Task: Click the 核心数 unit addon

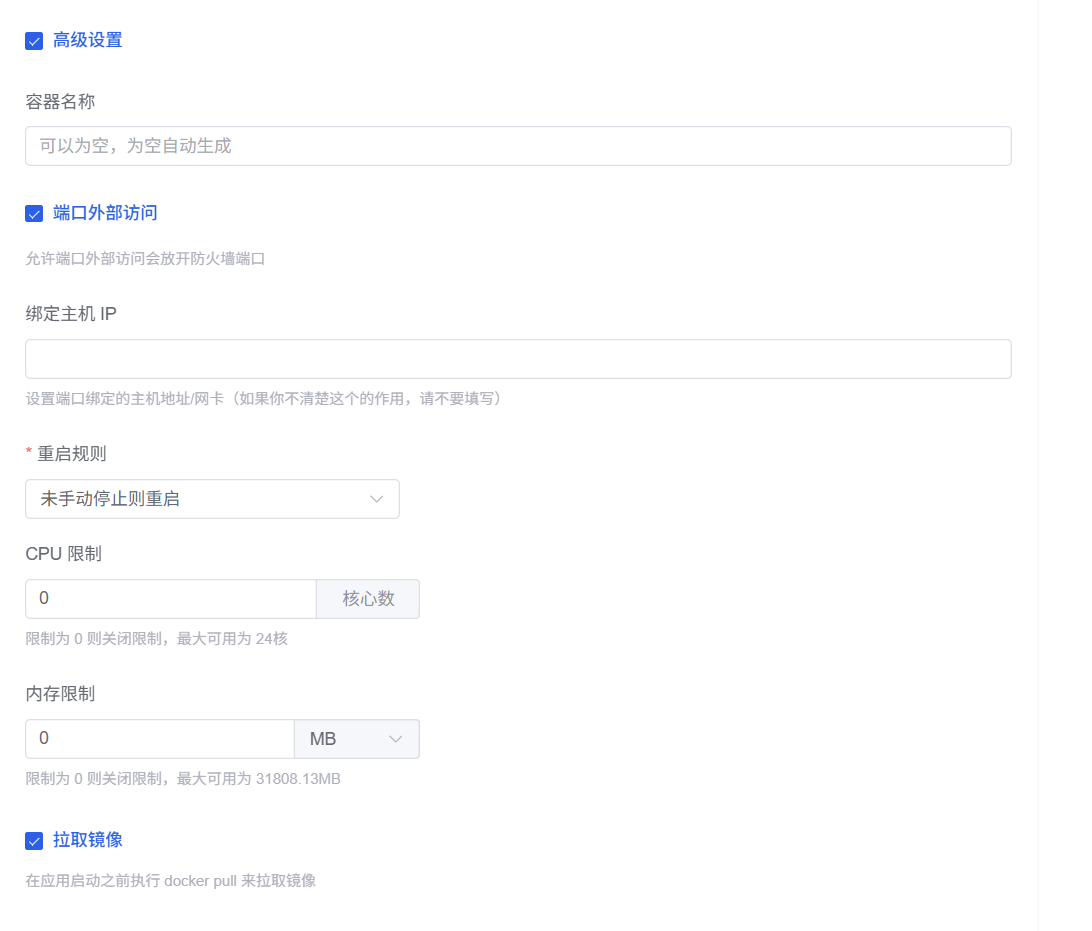Action: pos(368,599)
